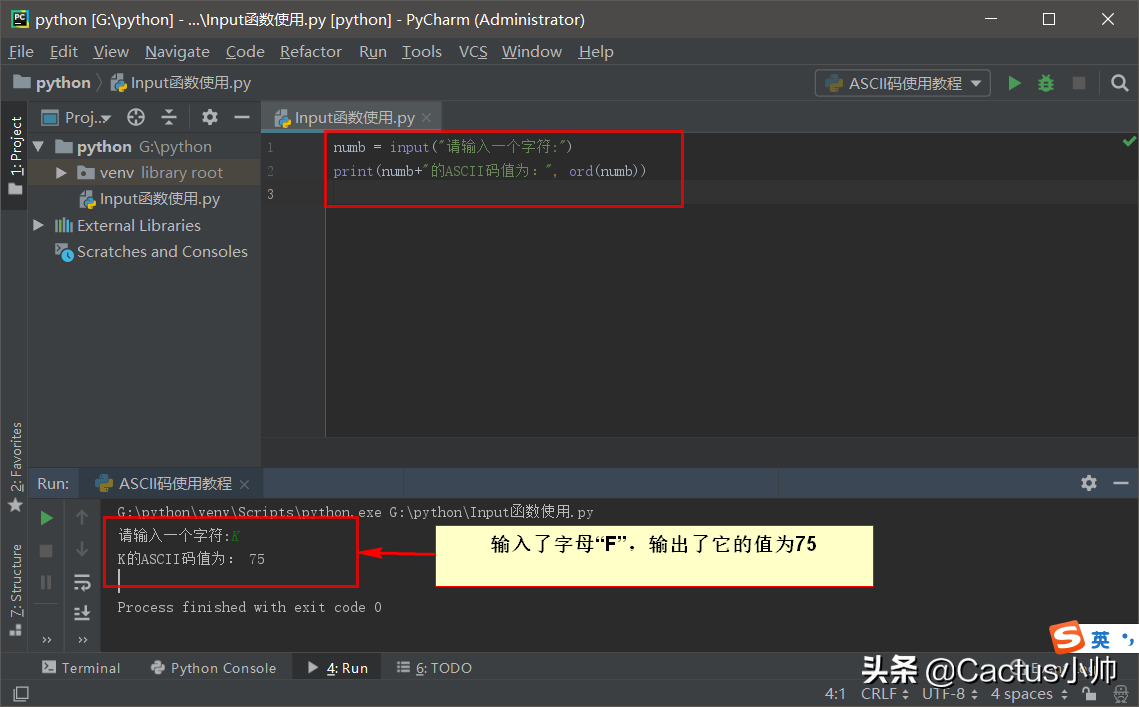
Task: Open the Terminal tool window
Action: pyautogui.click(x=80, y=668)
